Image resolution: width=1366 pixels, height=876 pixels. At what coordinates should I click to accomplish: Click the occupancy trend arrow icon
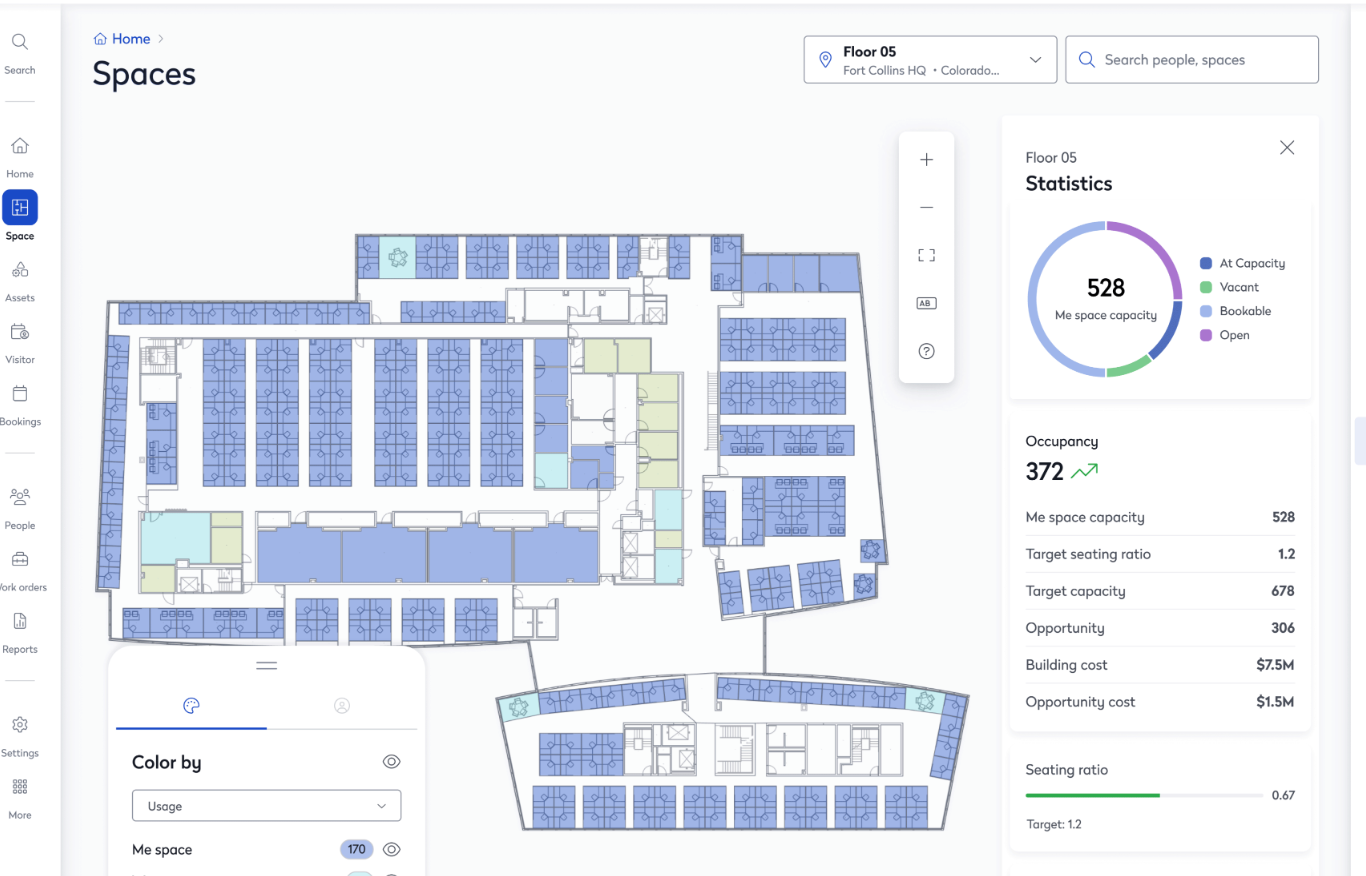click(1085, 471)
